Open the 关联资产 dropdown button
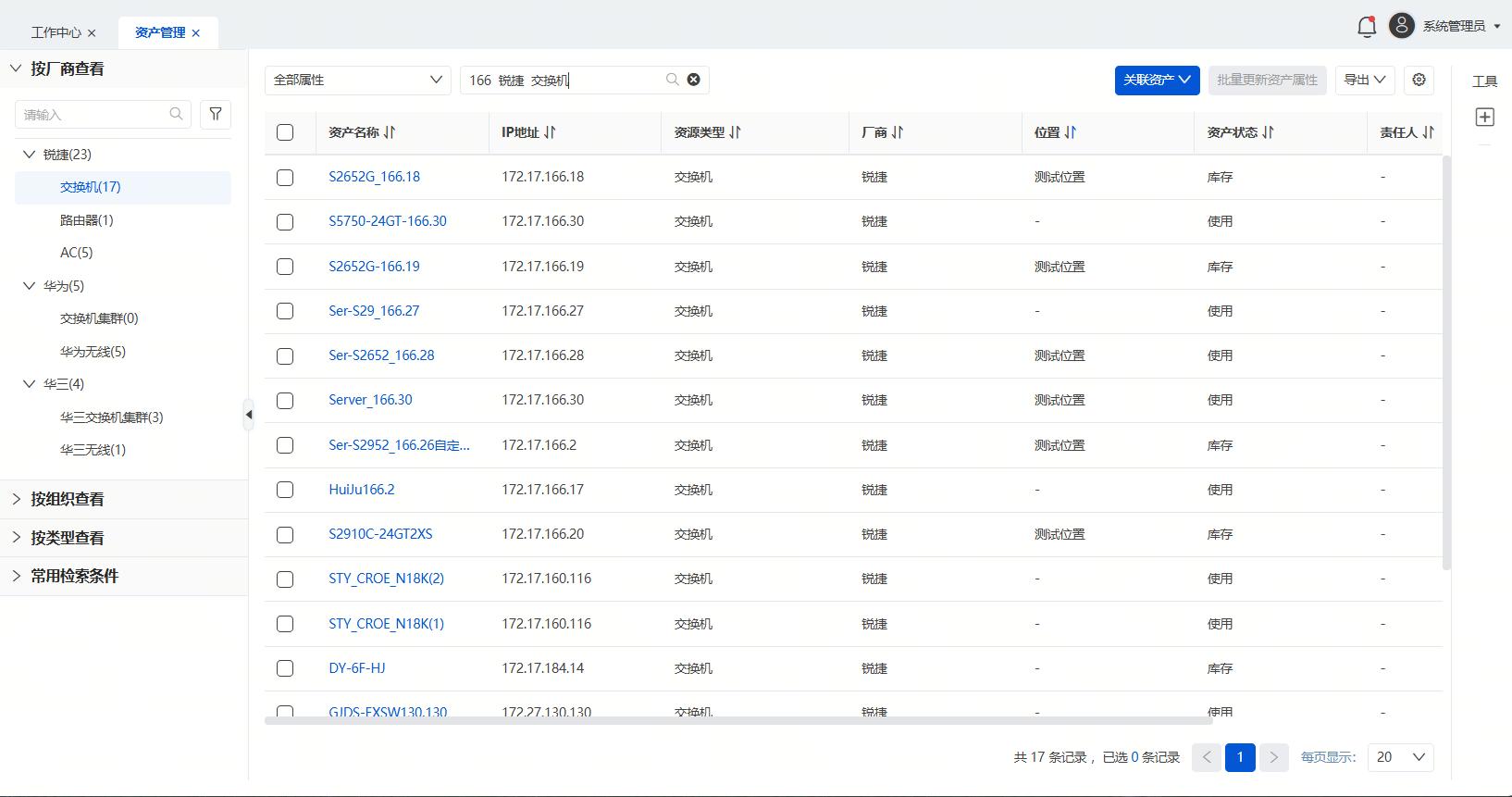1512x797 pixels. 1158,80
